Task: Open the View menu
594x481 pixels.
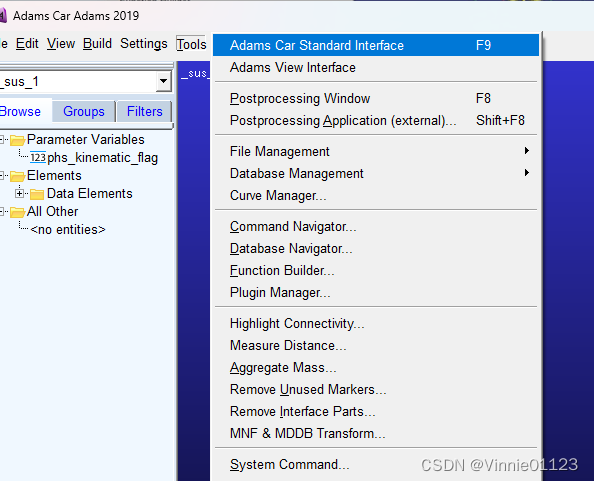Action: [61, 44]
